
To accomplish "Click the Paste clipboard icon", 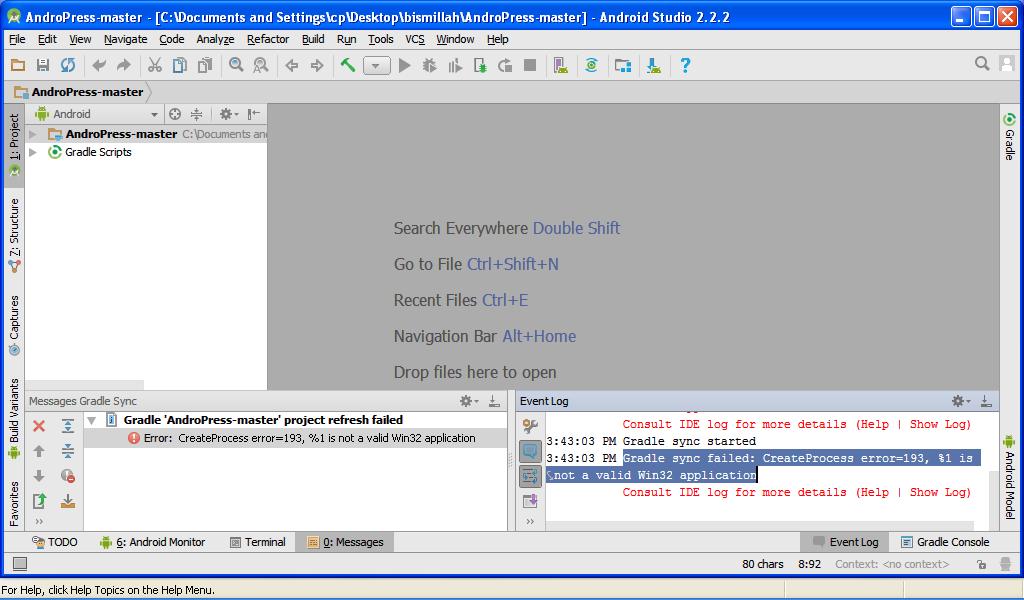I will click(205, 65).
